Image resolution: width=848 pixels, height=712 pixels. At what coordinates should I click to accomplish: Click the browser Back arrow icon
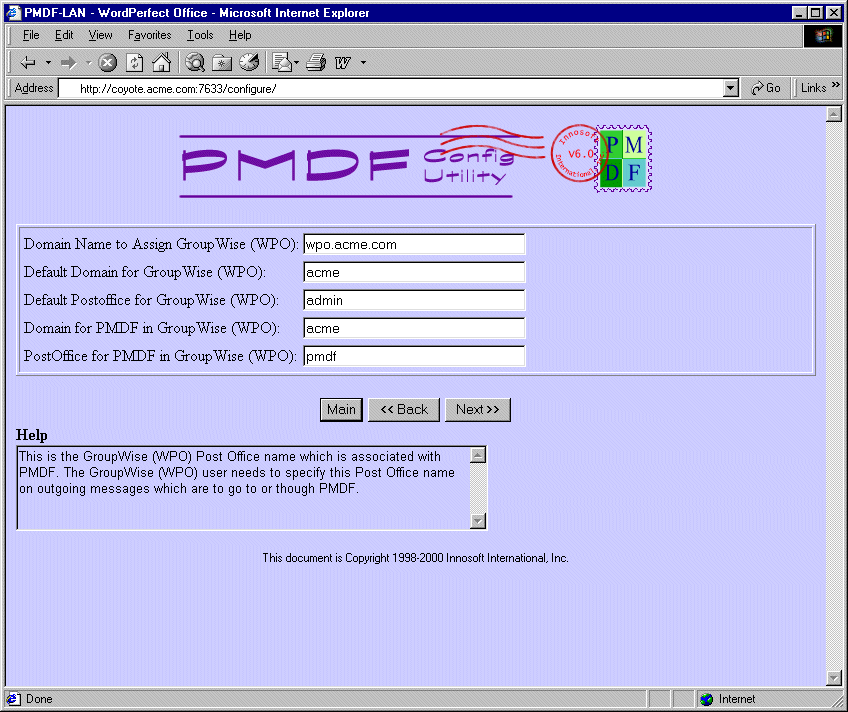click(27, 62)
